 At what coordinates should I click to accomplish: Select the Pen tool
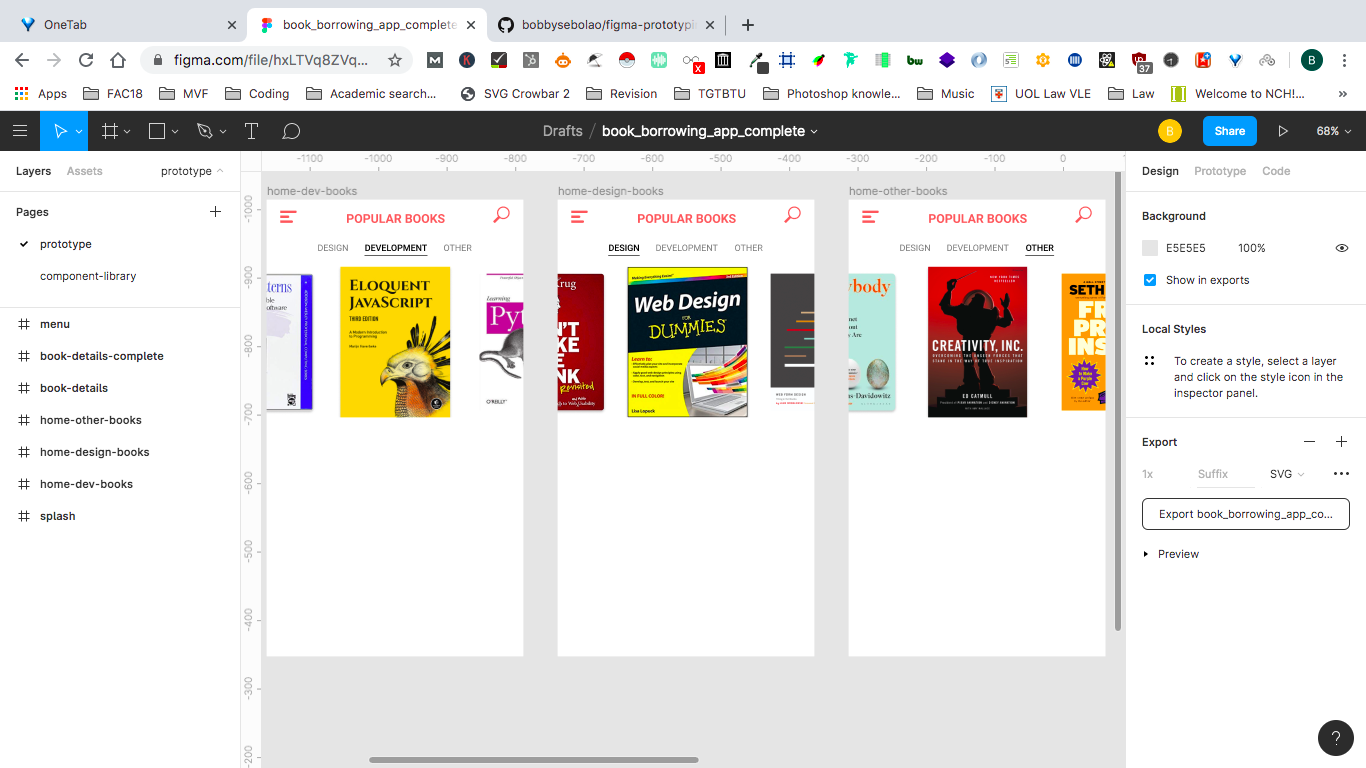205,131
